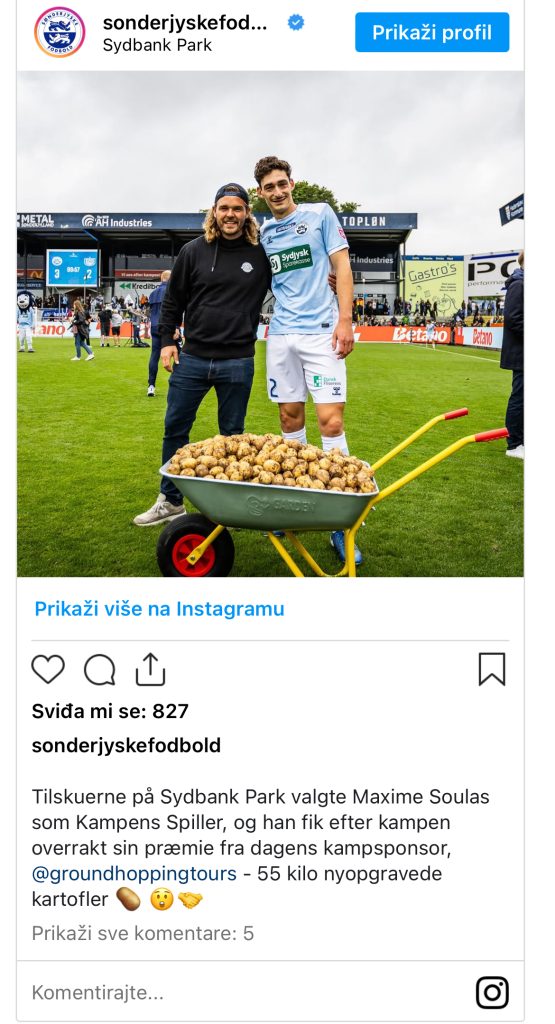Click the potato emoji in caption
The height and width of the screenshot is (1024, 555).
tap(129, 899)
